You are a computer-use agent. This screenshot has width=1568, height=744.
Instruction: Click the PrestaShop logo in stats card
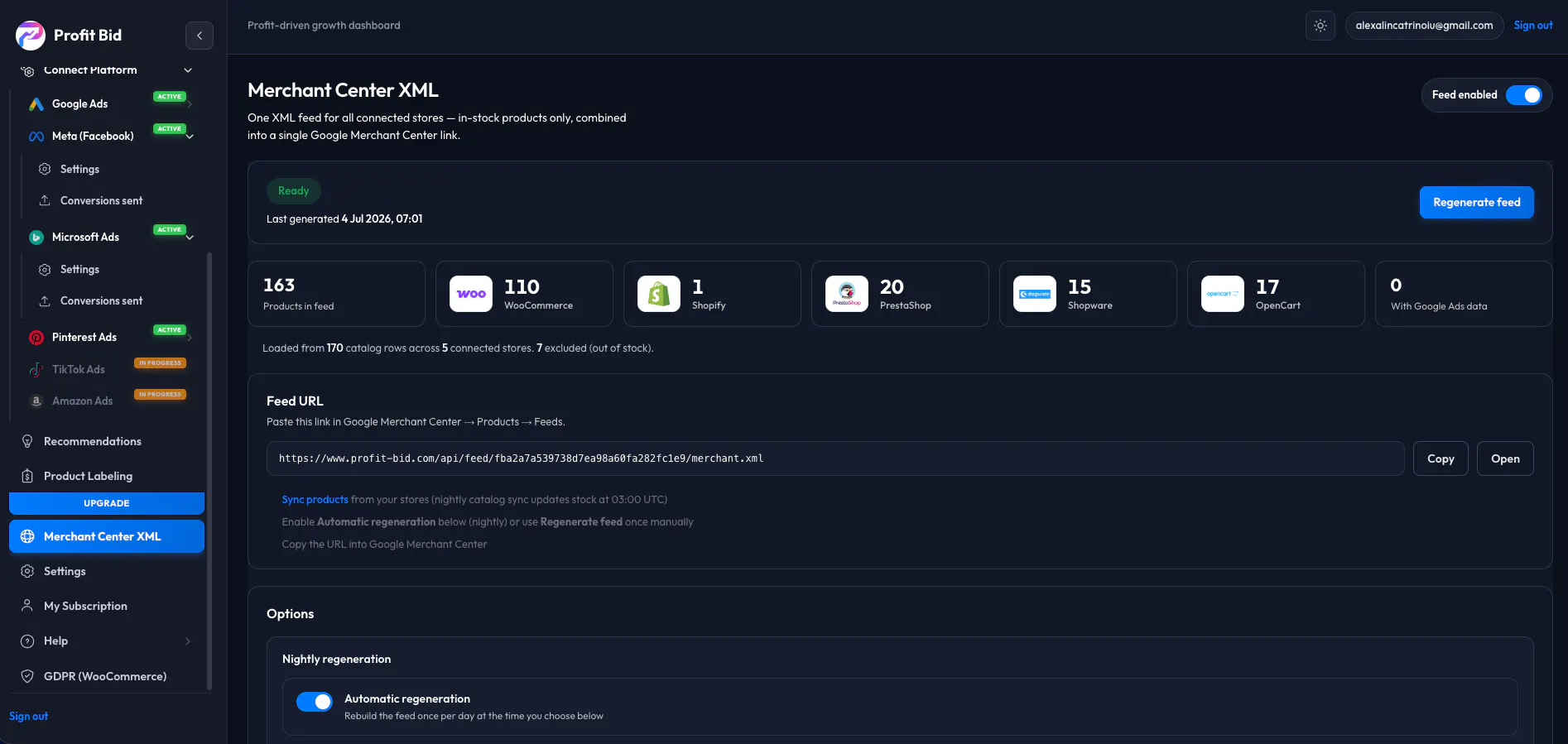click(x=847, y=294)
